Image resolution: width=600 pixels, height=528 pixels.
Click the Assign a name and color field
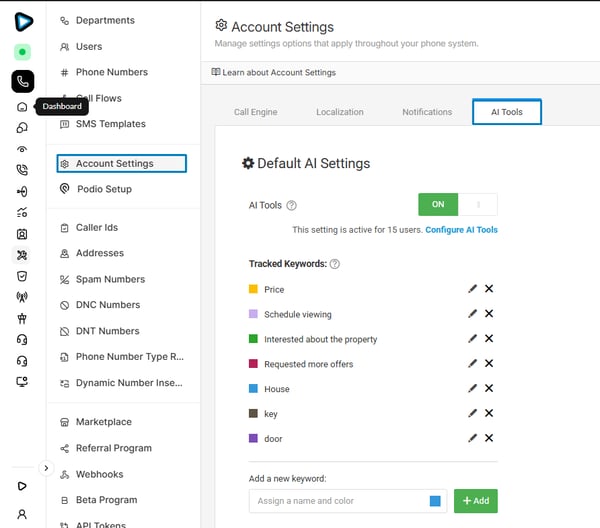click(336, 501)
